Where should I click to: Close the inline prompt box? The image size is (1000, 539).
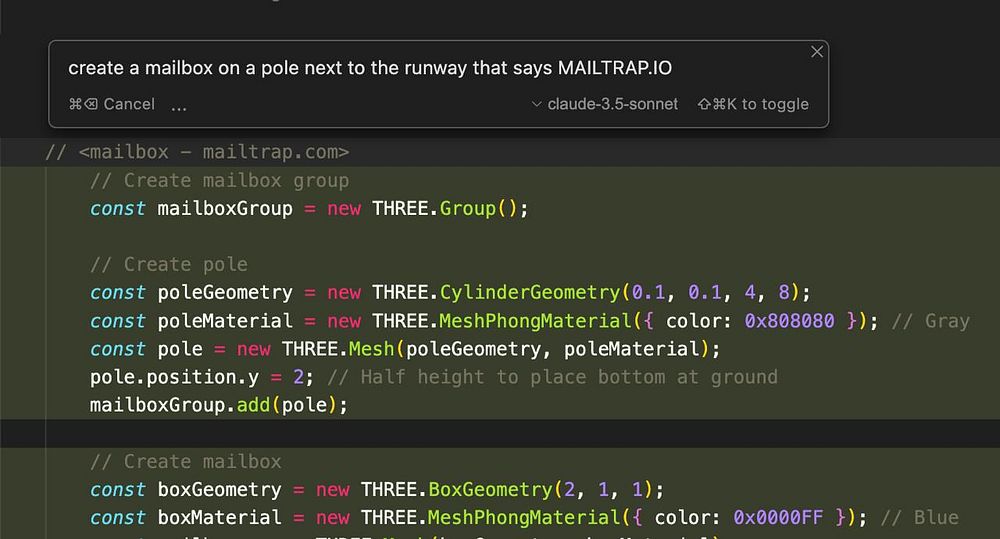tap(816, 52)
